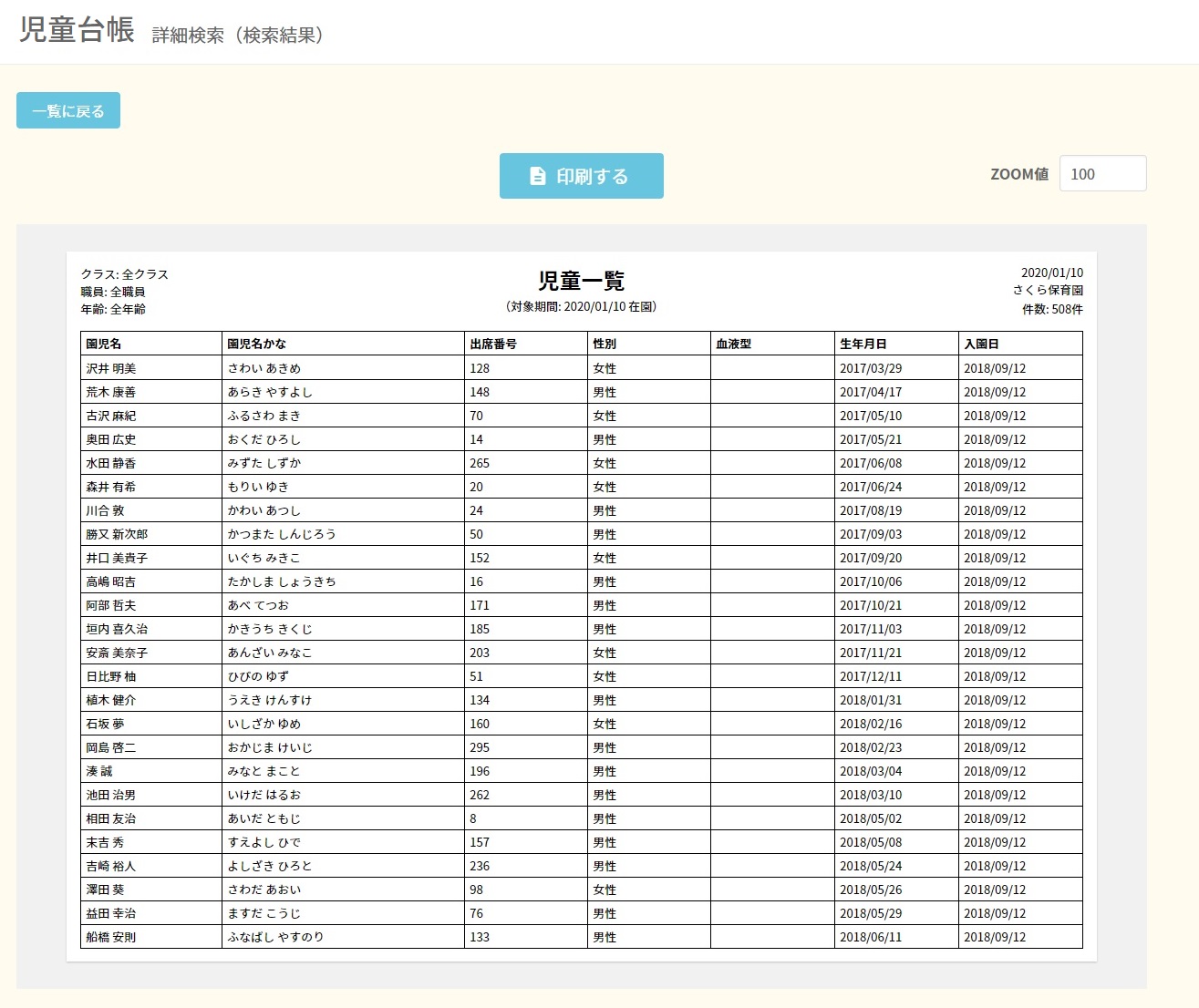Click the 職員: 全職員 label

click(x=113, y=292)
